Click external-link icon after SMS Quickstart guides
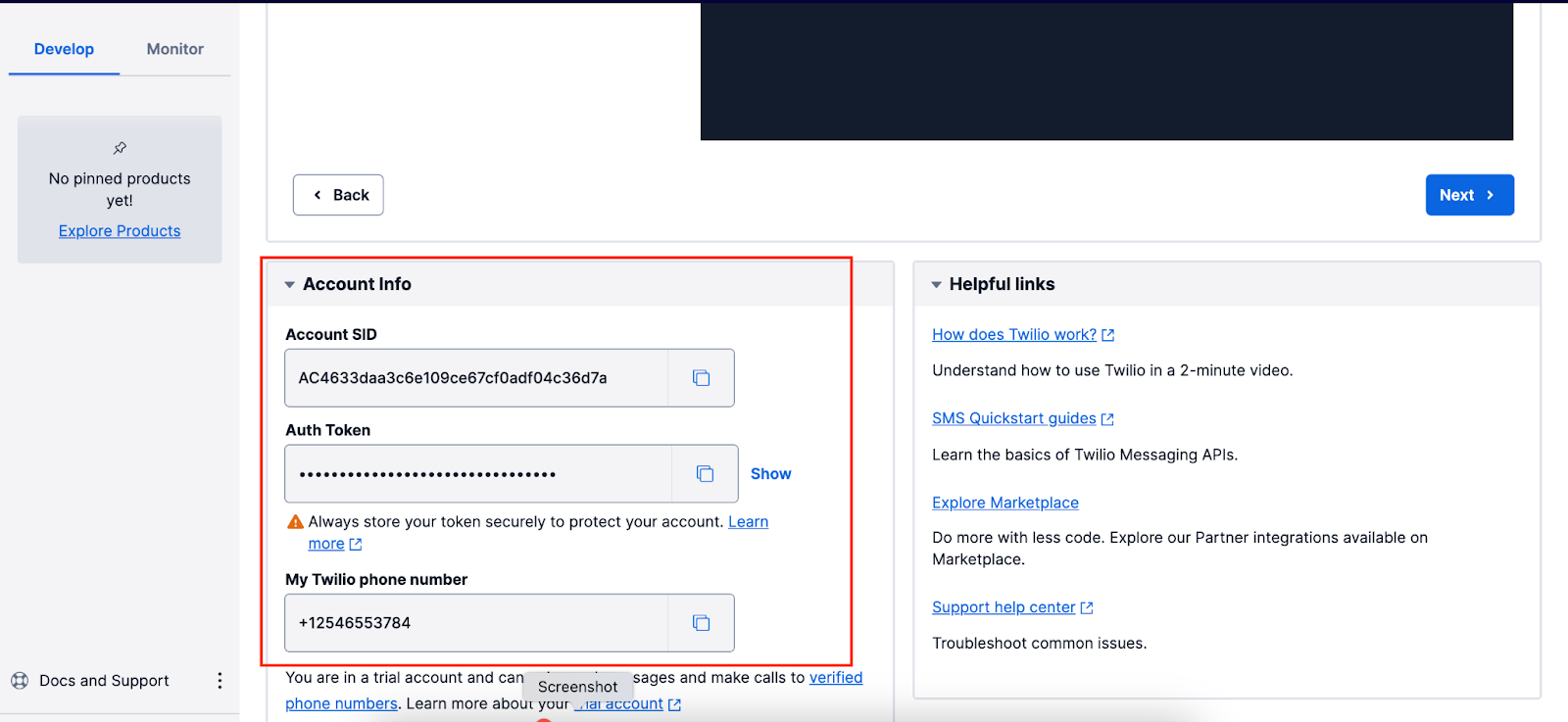The height and width of the screenshot is (722, 1568). click(1107, 419)
